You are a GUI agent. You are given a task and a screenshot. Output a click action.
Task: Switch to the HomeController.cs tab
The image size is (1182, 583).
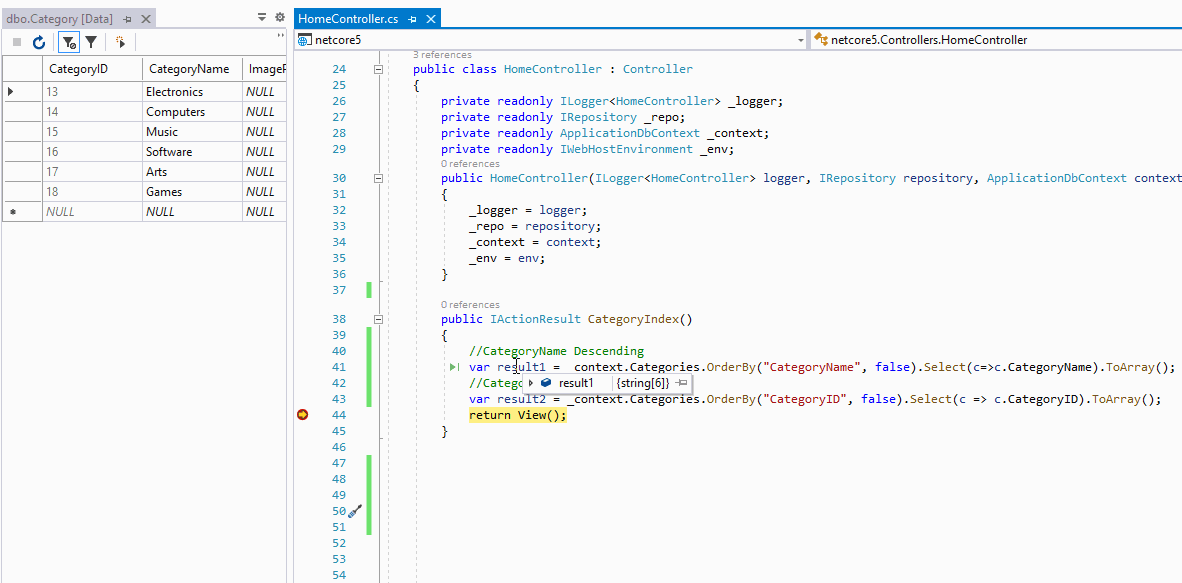348,19
